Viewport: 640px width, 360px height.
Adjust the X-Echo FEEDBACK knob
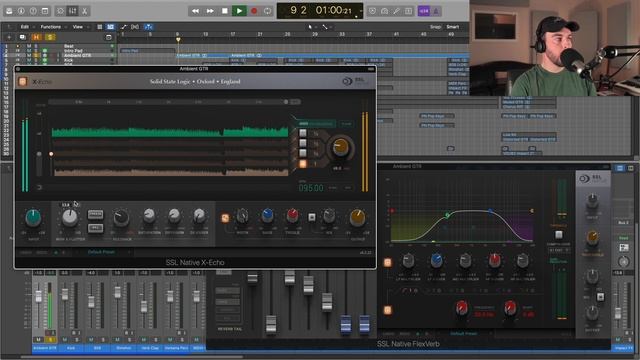click(121, 218)
